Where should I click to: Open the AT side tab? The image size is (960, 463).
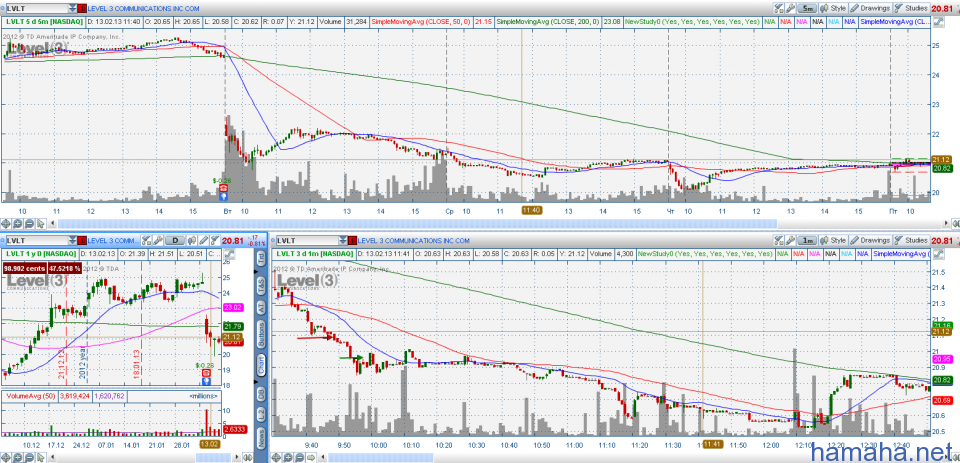(261, 307)
